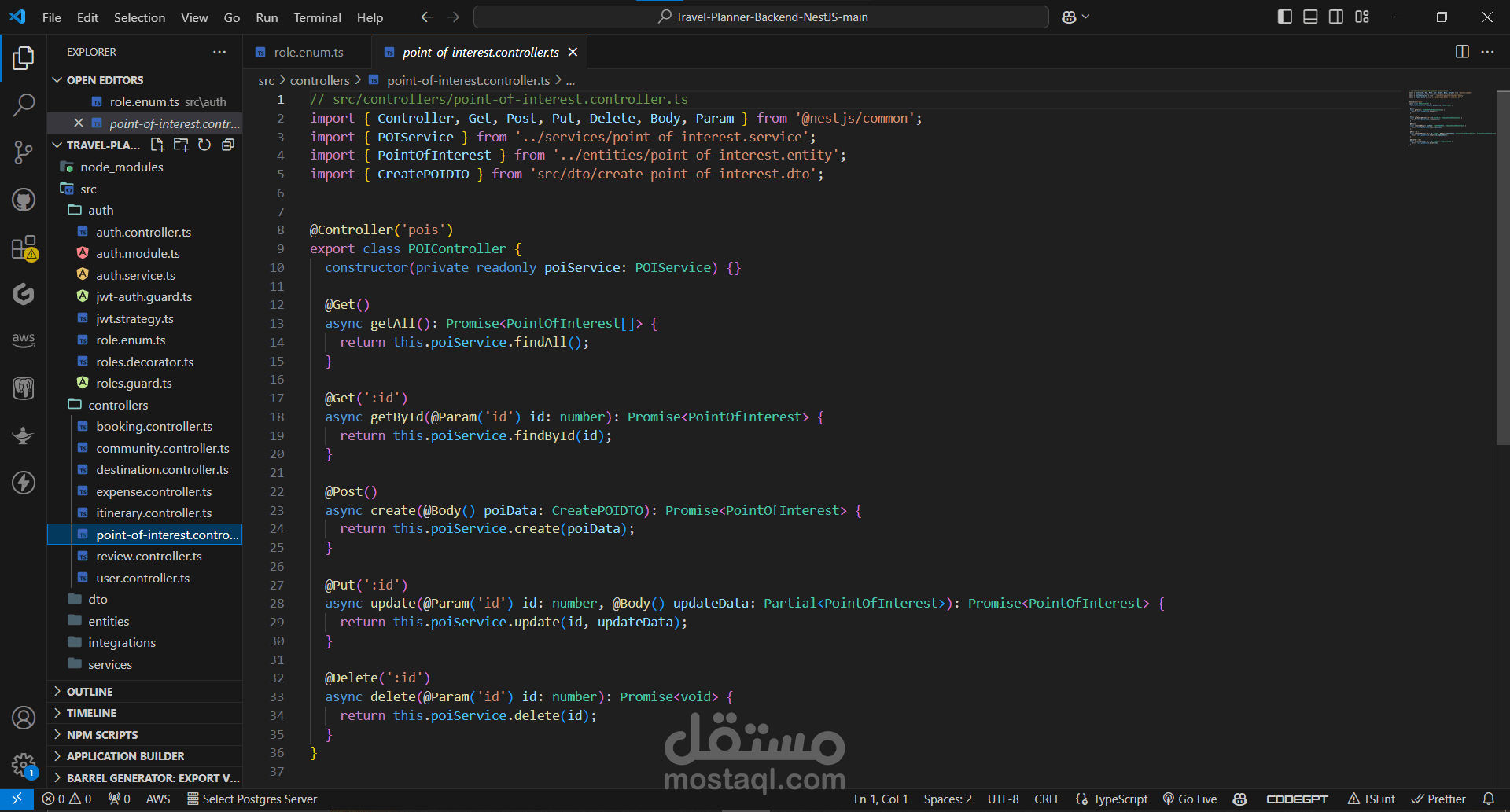The width and height of the screenshot is (1510, 812).
Task: Expand the entities folder
Action: [145, 621]
